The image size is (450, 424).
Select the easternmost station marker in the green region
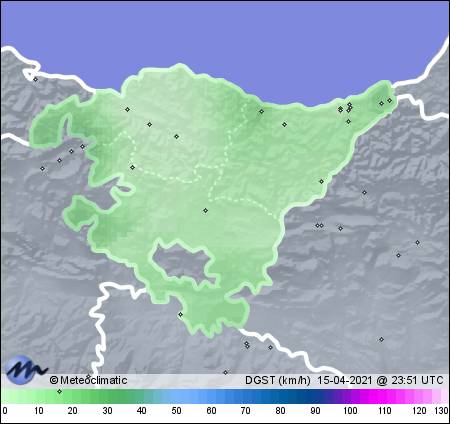point(389,100)
